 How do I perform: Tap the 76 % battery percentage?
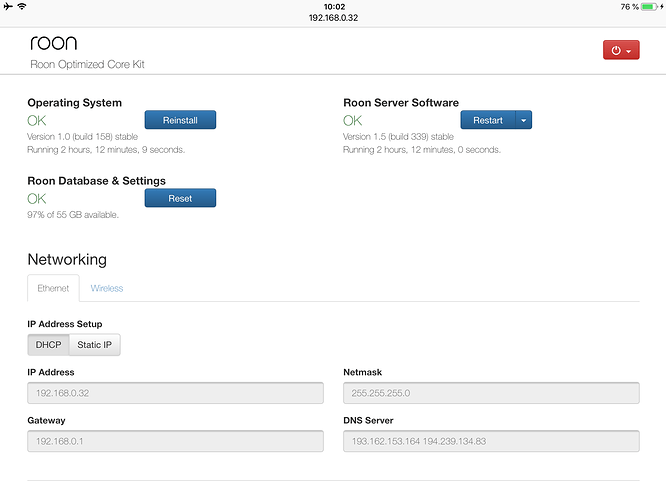point(629,7)
